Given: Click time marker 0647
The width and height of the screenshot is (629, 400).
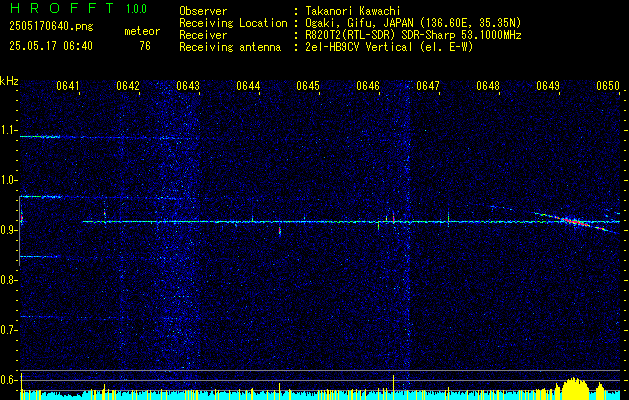Looking at the screenshot, I should point(428,86).
